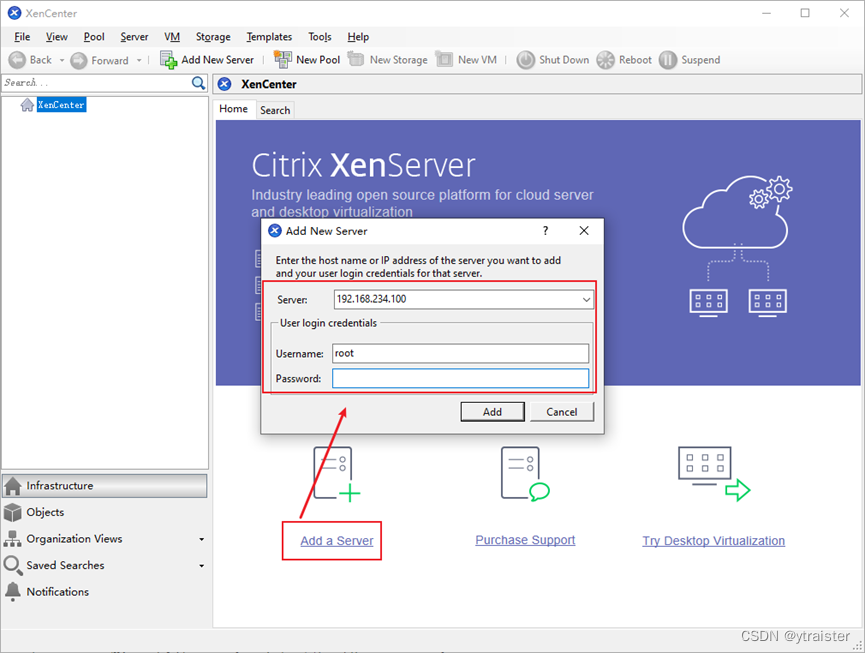Follow the Purchase Support link
Viewport: 865px width, 653px height.
525,540
